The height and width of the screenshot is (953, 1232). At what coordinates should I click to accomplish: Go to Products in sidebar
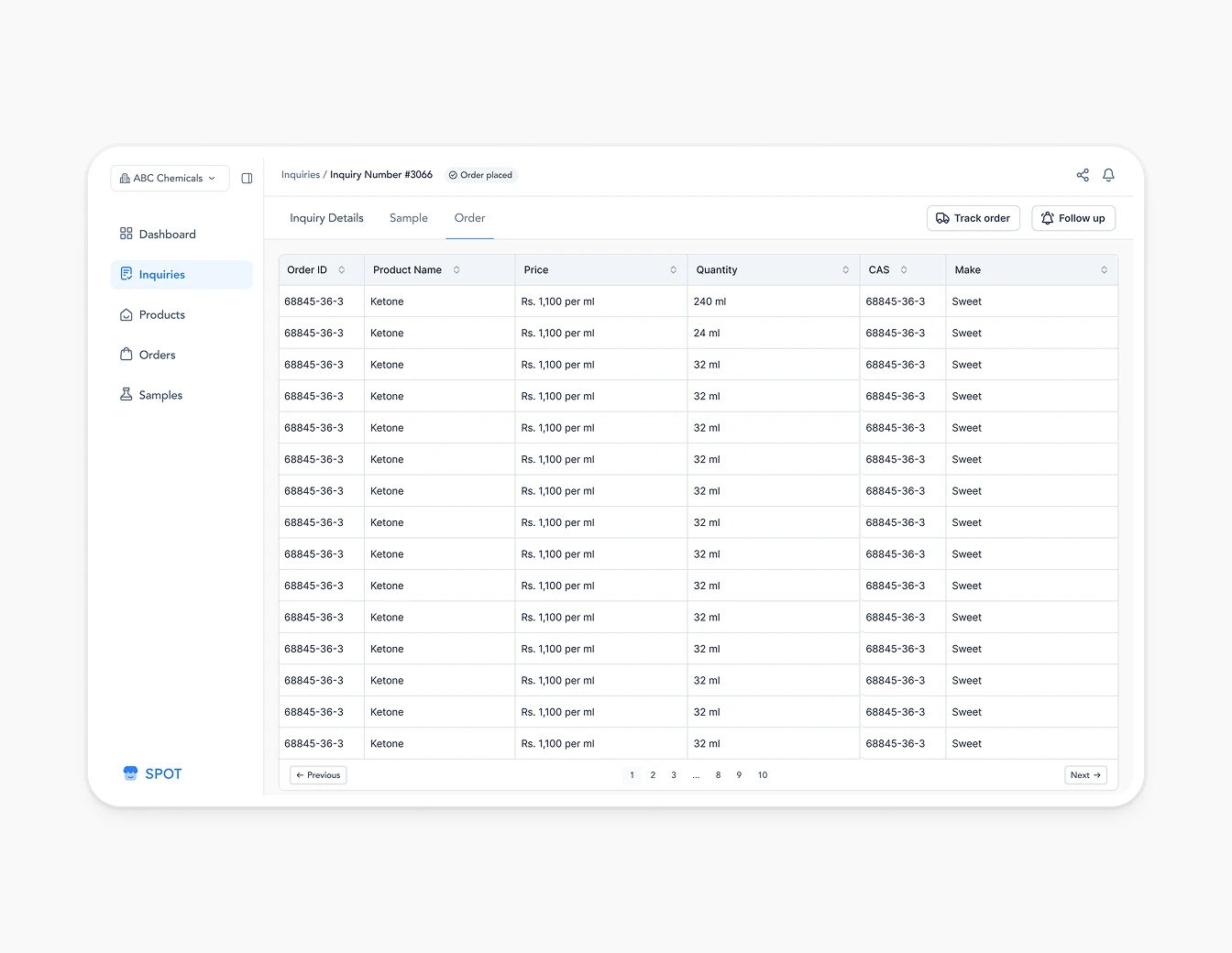click(161, 315)
